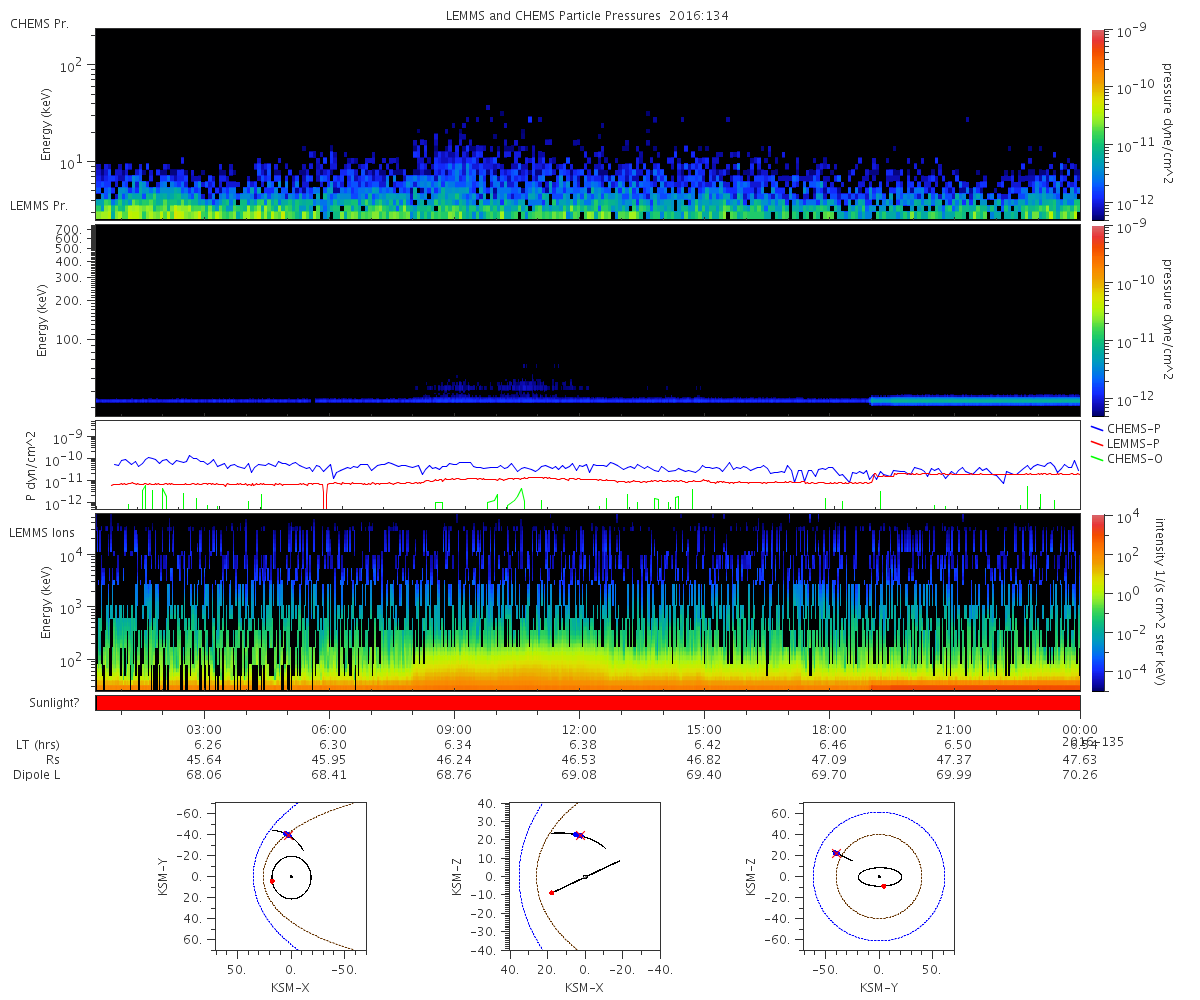Viewport: 1200px width, 1000px height.
Task: Click the LEMMS Ions intensity color bar
Action: [1097, 602]
